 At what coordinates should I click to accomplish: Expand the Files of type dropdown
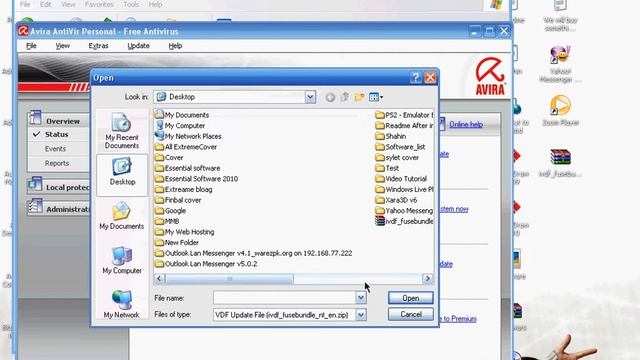point(361,315)
